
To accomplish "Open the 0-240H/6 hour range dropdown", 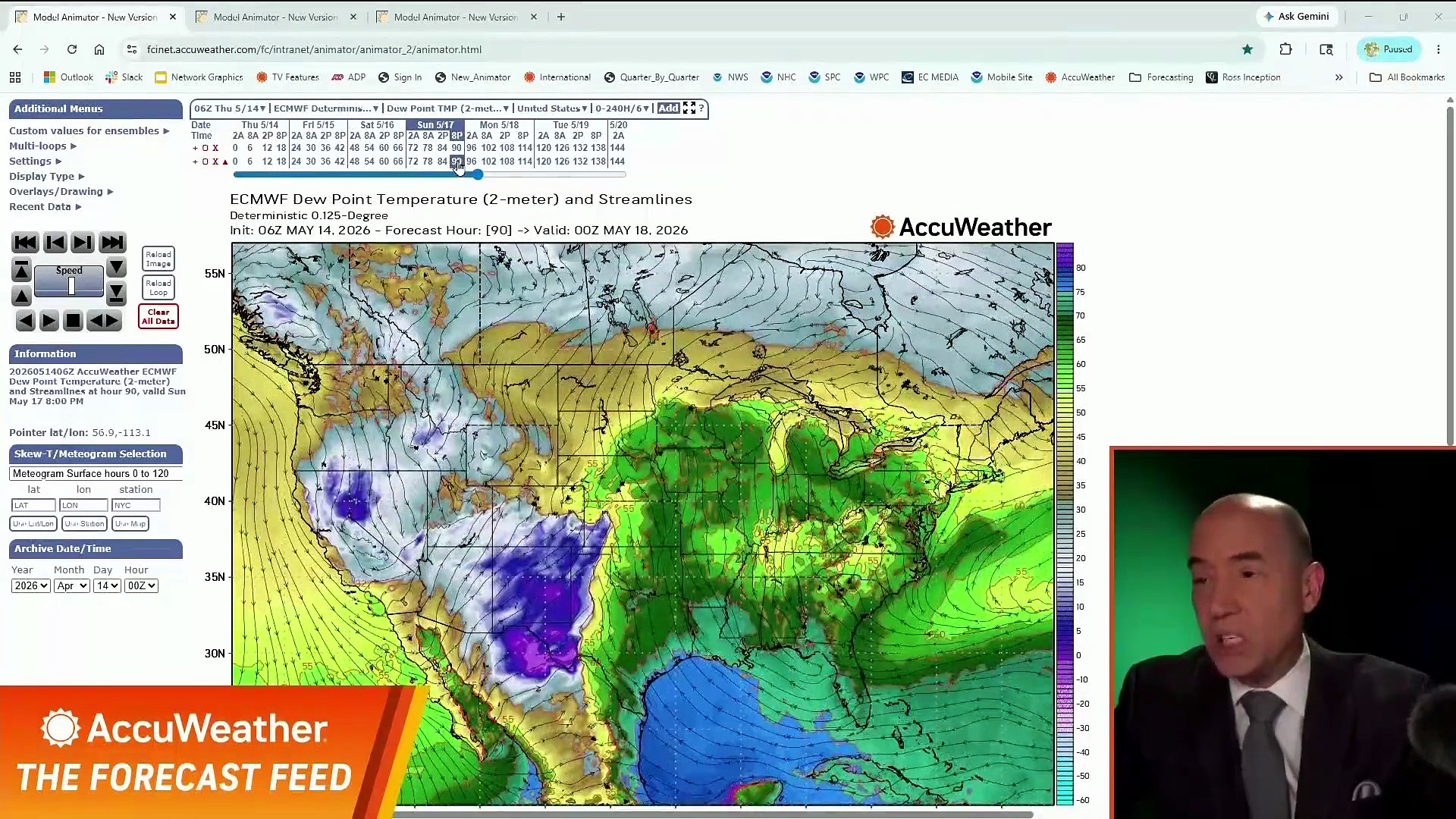I will [x=623, y=108].
